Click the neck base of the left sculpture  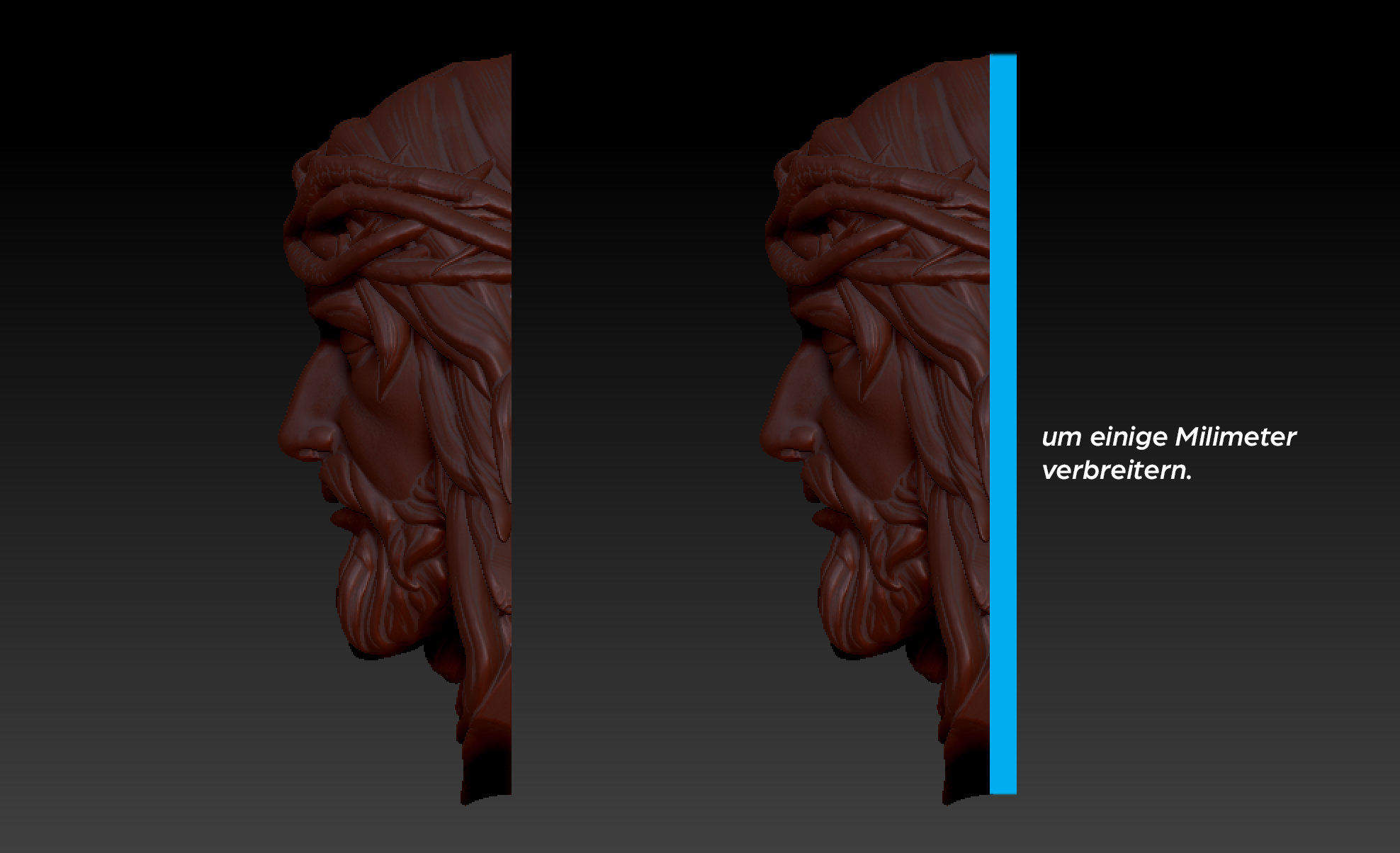[x=487, y=772]
